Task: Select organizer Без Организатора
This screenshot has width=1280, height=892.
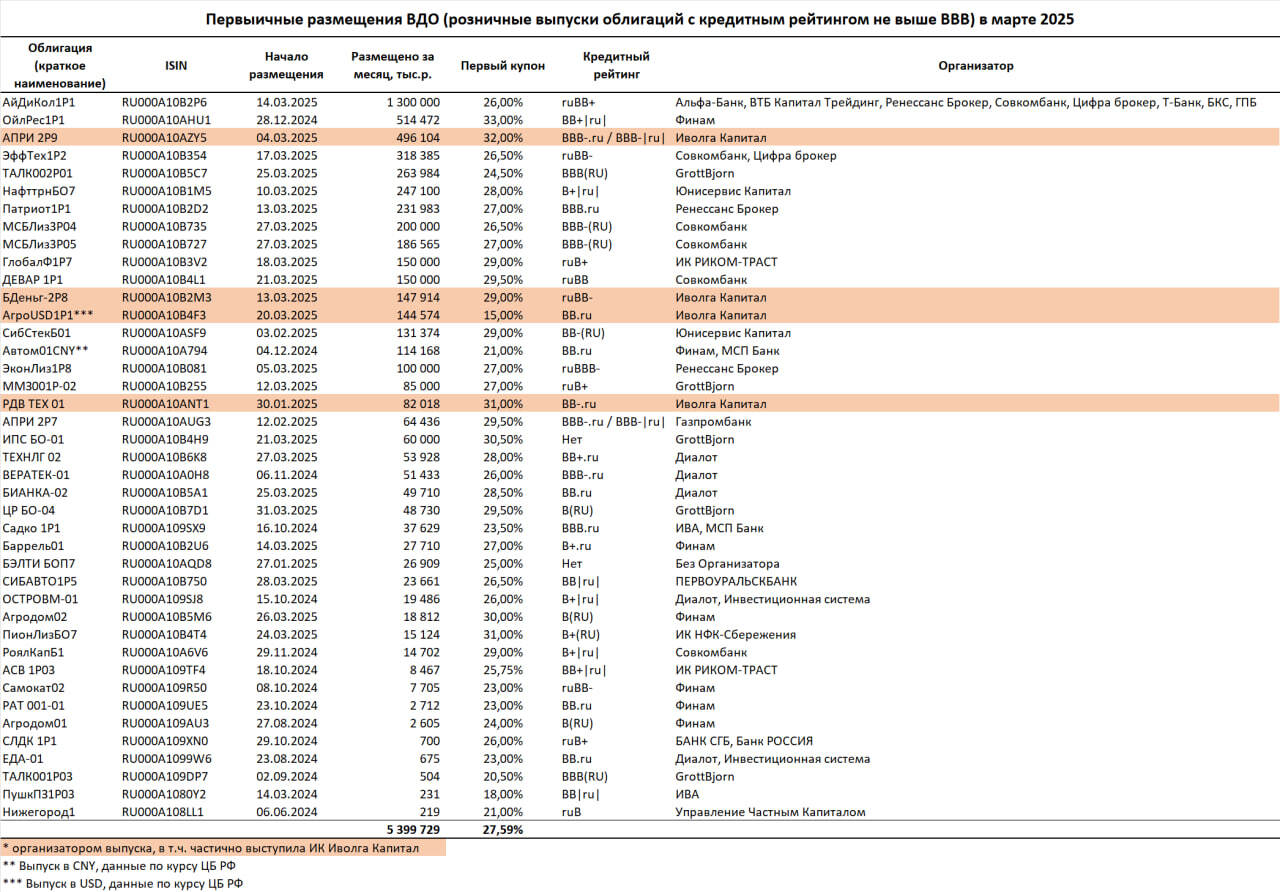Action: (x=727, y=564)
